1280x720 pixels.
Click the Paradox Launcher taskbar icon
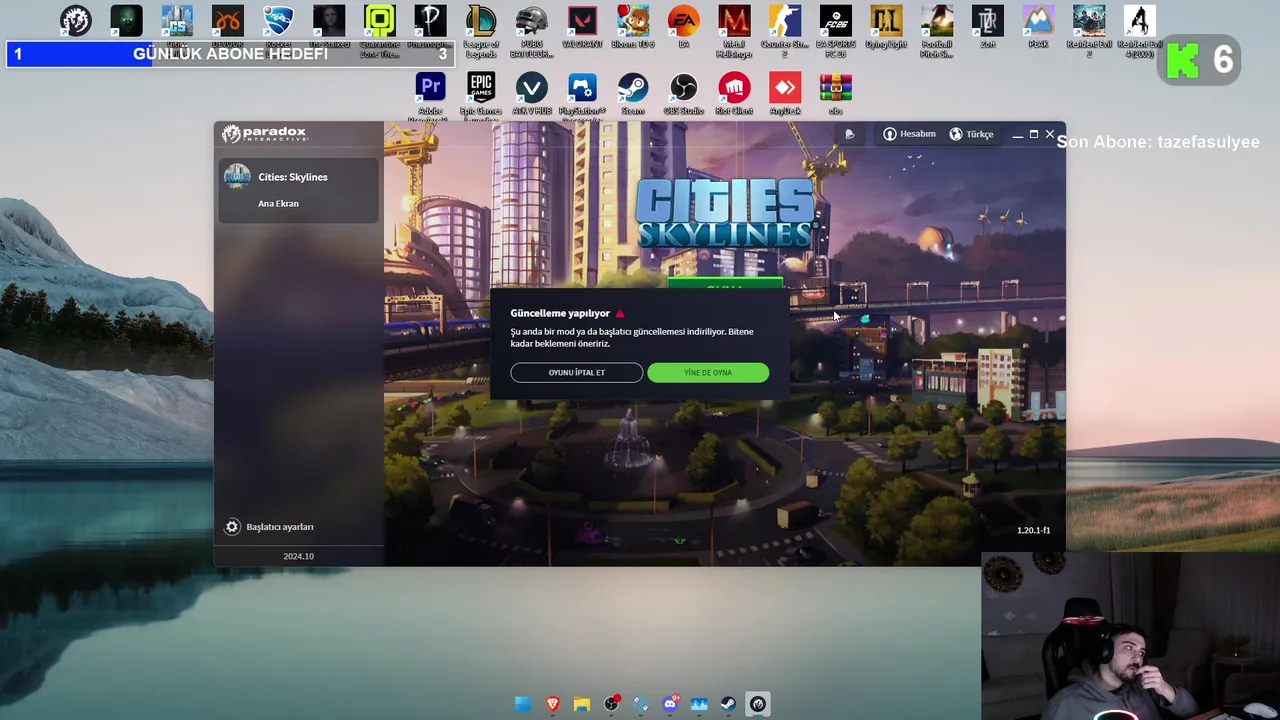pos(758,704)
